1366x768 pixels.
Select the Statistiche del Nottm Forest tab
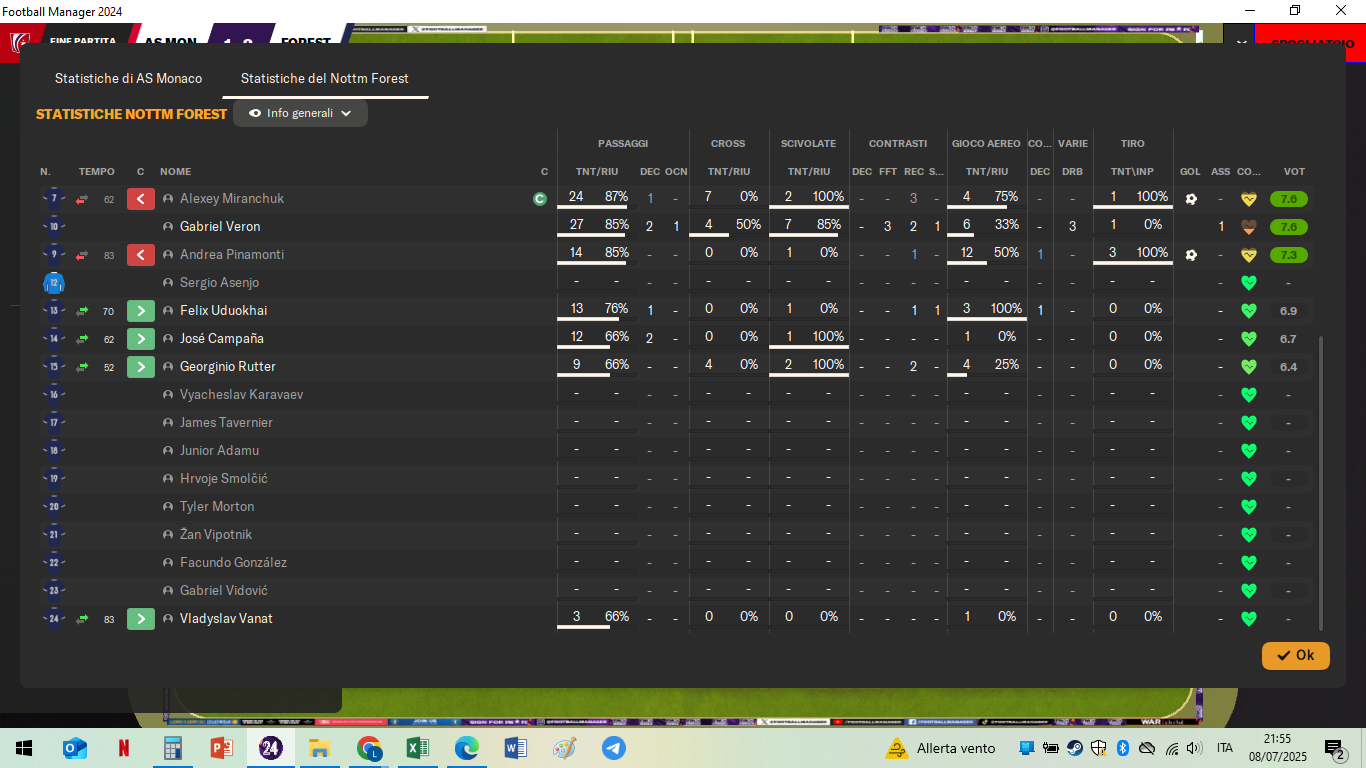[x=325, y=78]
